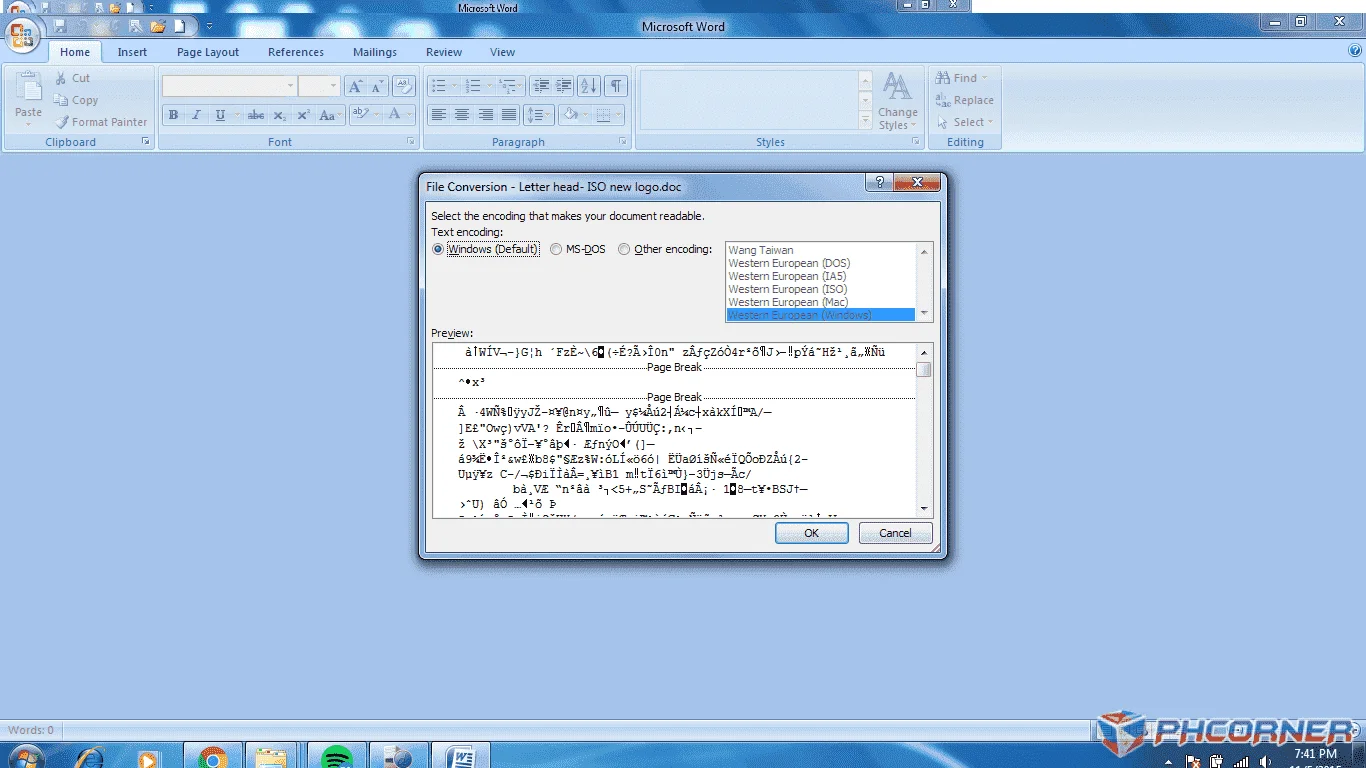Select Wang Taiwan in the encoding list
This screenshot has width=1366, height=768.
[x=820, y=250]
